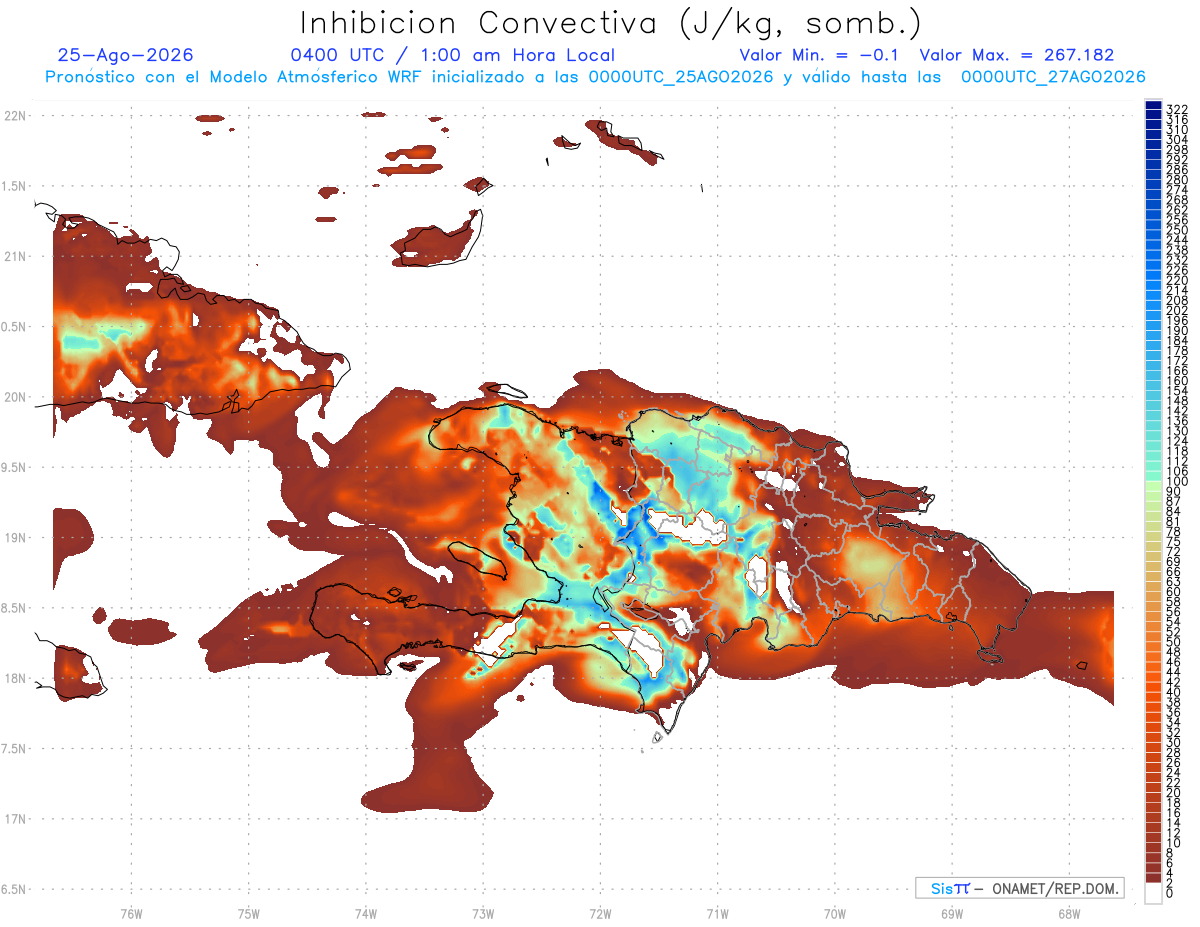Screen dimensions: 1200x927
Task: Click the '70W' longitude label
Action: pyautogui.click(x=834, y=913)
